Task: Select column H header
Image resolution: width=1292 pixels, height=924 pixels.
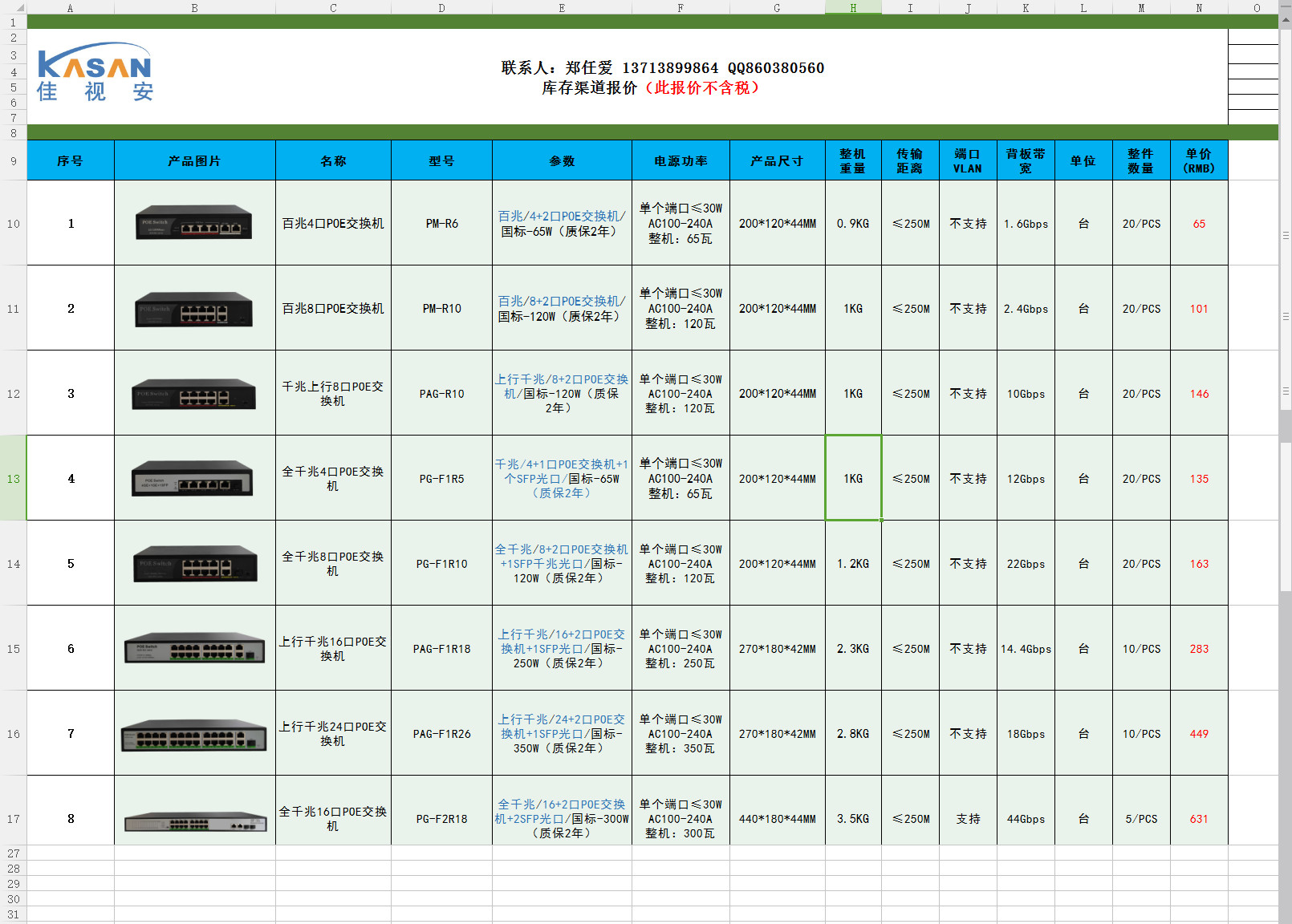Action: coord(853,7)
